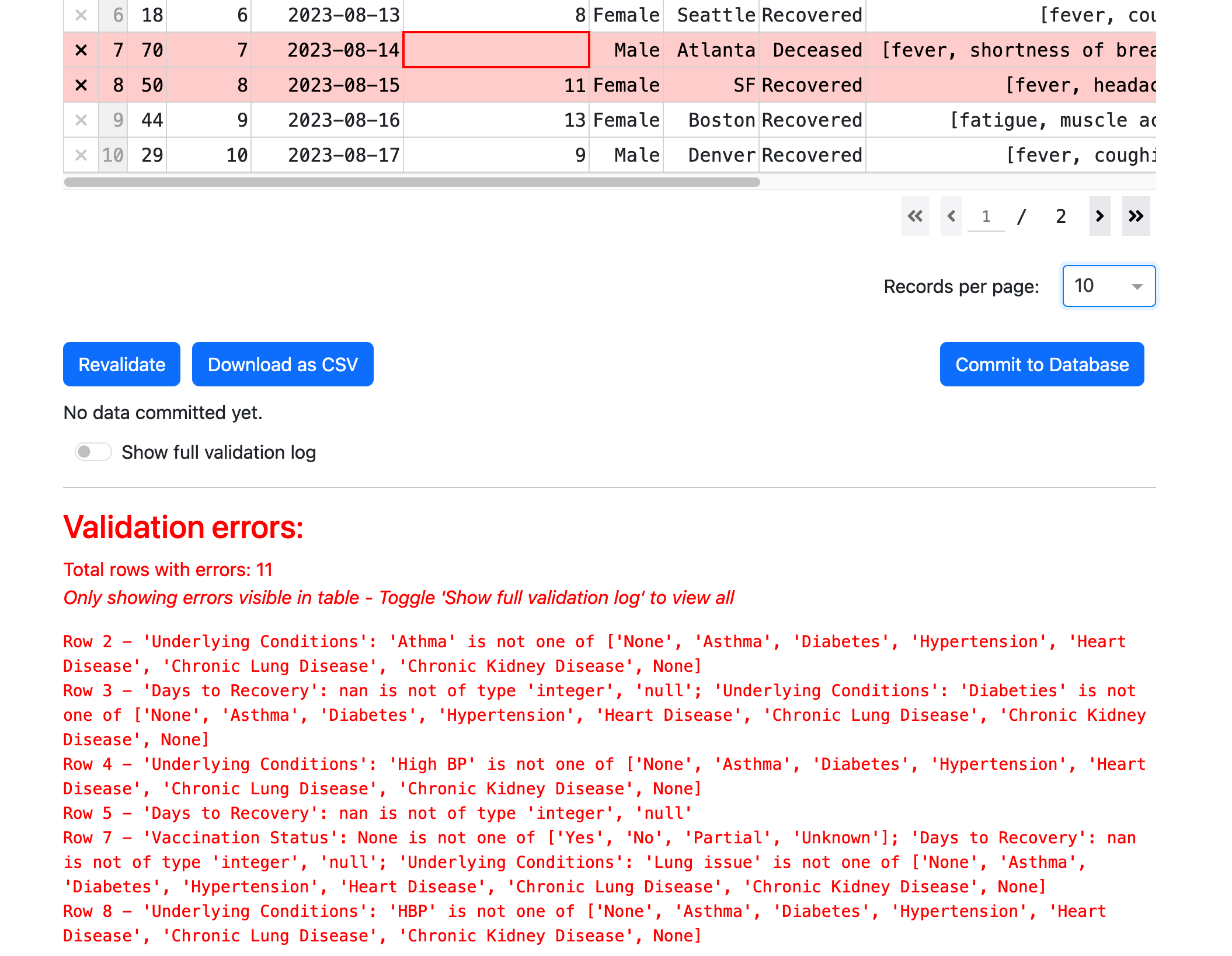
Task: Jump to the last page of records
Action: click(x=1136, y=216)
